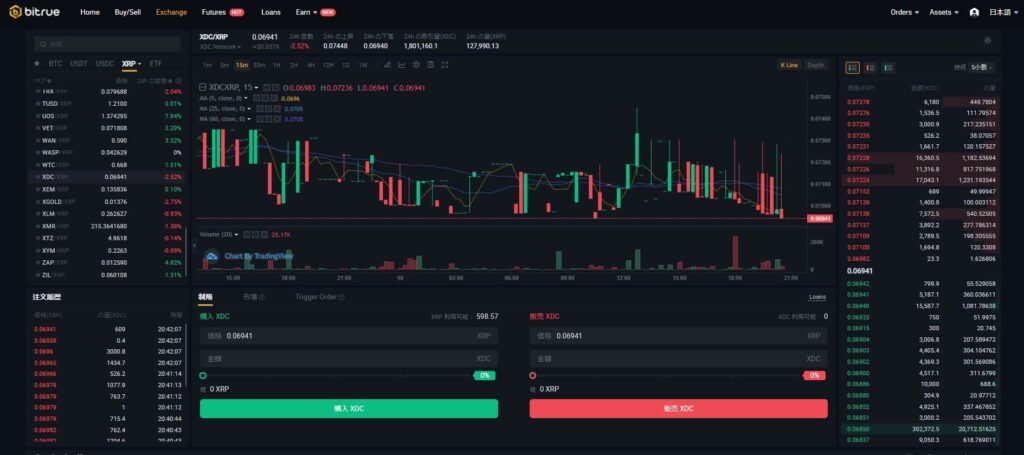Viewport: 1024px width, 455px height.
Task: Show buy-orders-only order book view
Action: click(888, 67)
